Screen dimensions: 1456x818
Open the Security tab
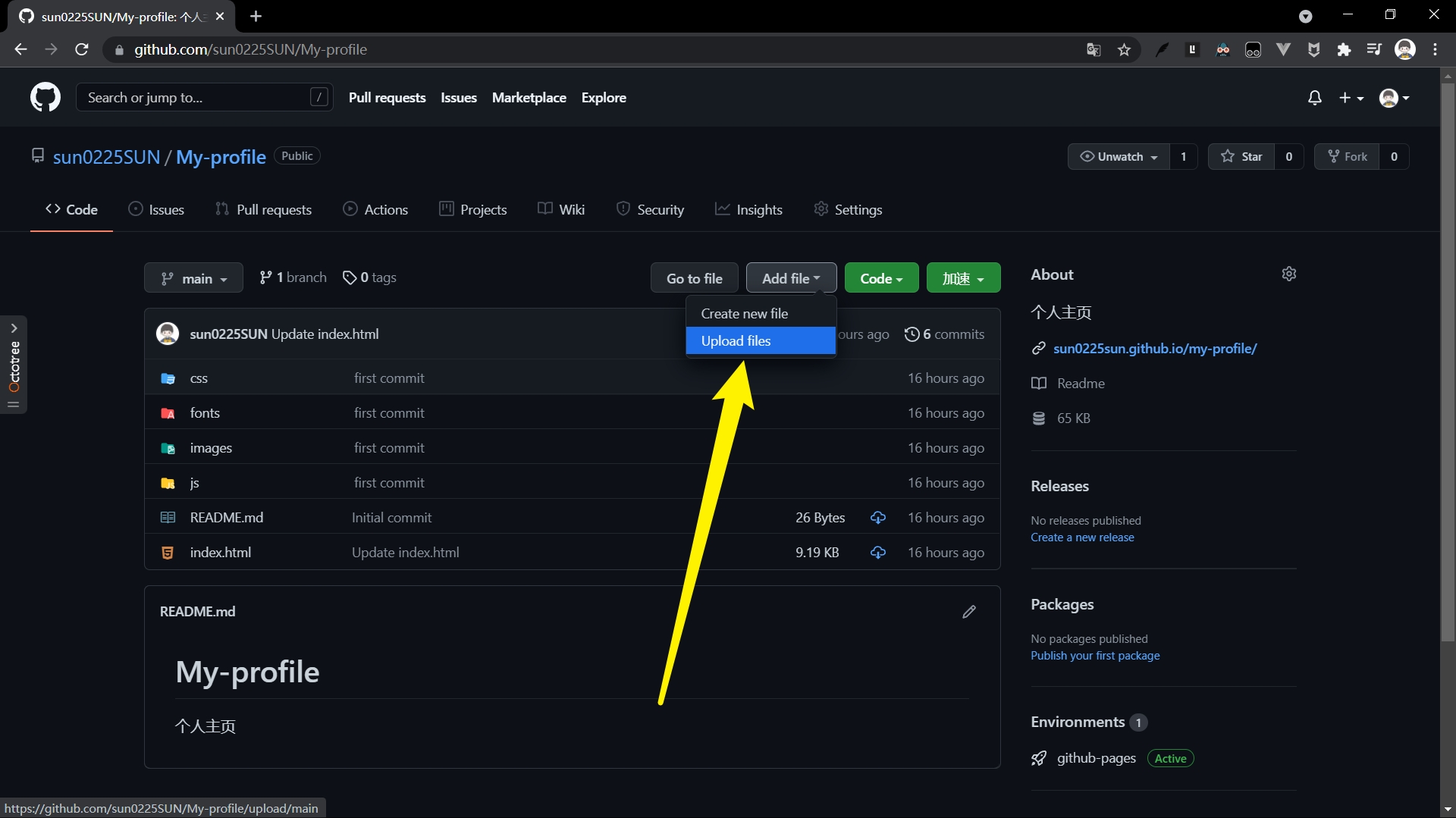pyautogui.click(x=650, y=209)
